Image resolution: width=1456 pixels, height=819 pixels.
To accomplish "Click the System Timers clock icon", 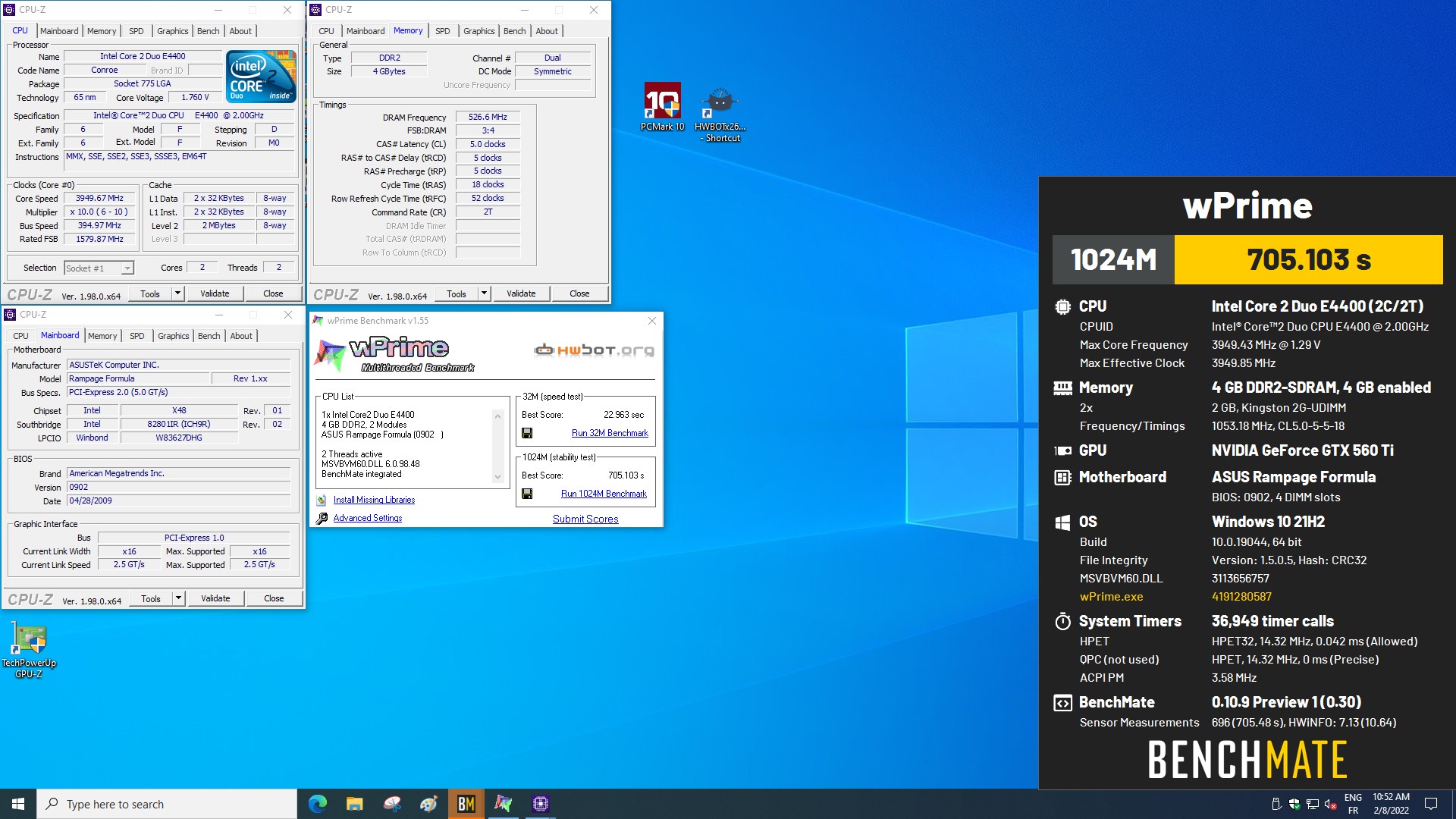I will (1062, 622).
